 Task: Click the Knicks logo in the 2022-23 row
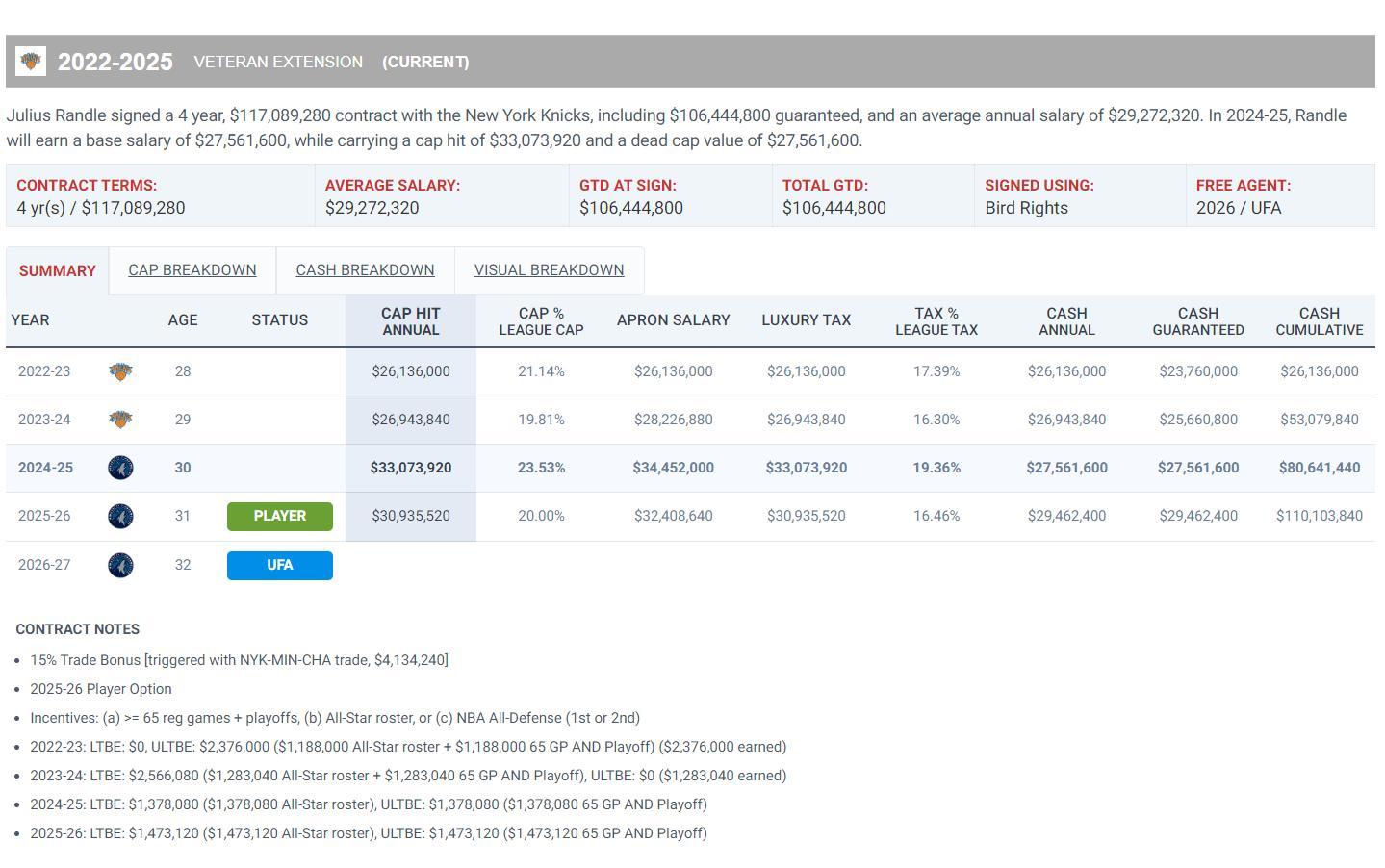coord(120,371)
